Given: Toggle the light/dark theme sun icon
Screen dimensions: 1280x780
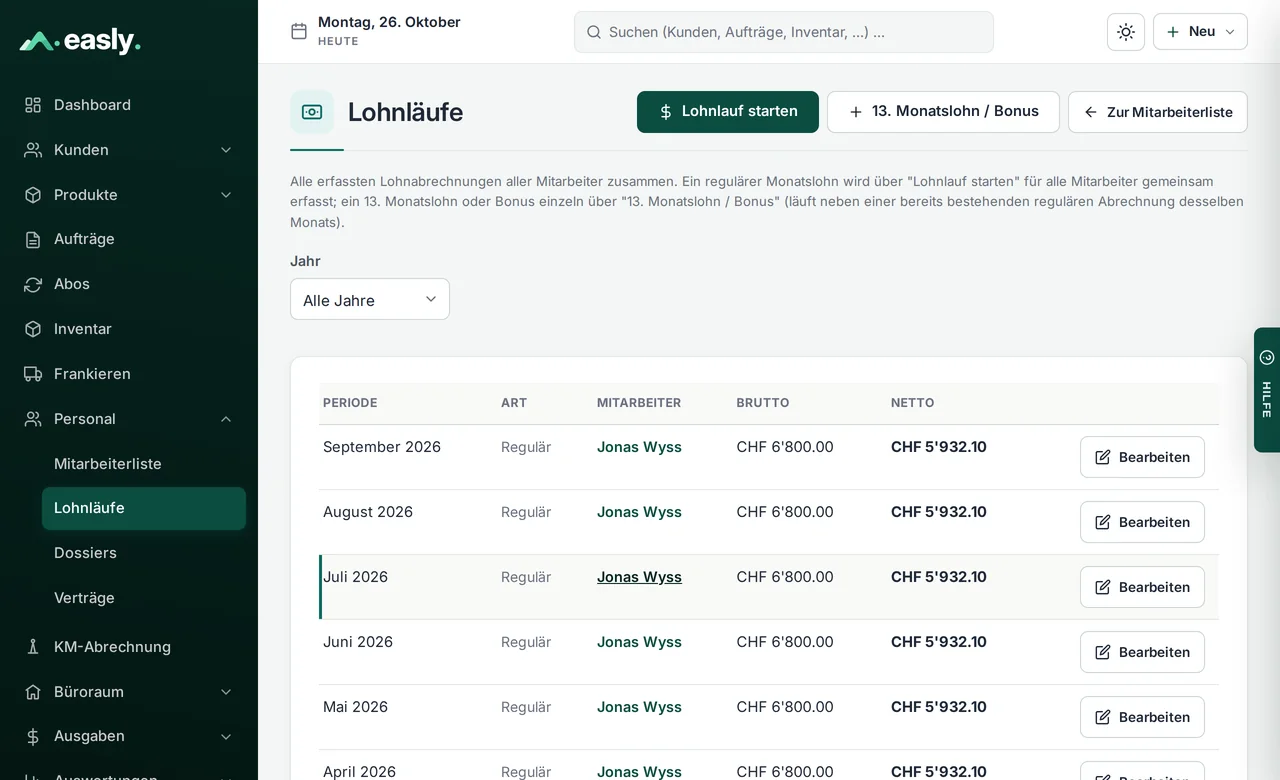Looking at the screenshot, I should tap(1126, 32).
